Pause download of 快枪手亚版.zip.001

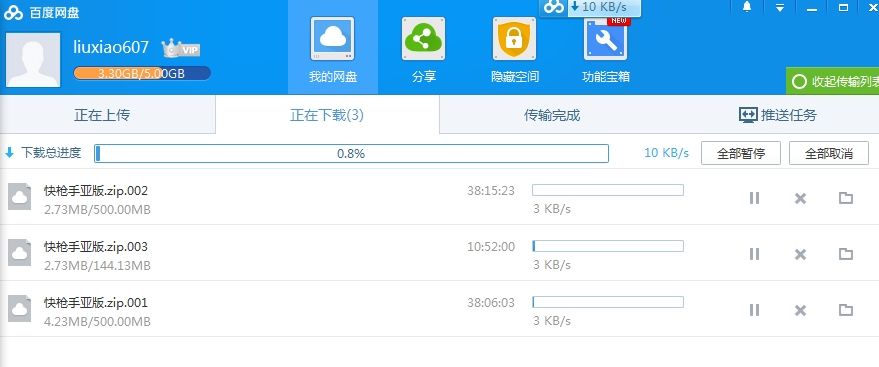coord(754,310)
